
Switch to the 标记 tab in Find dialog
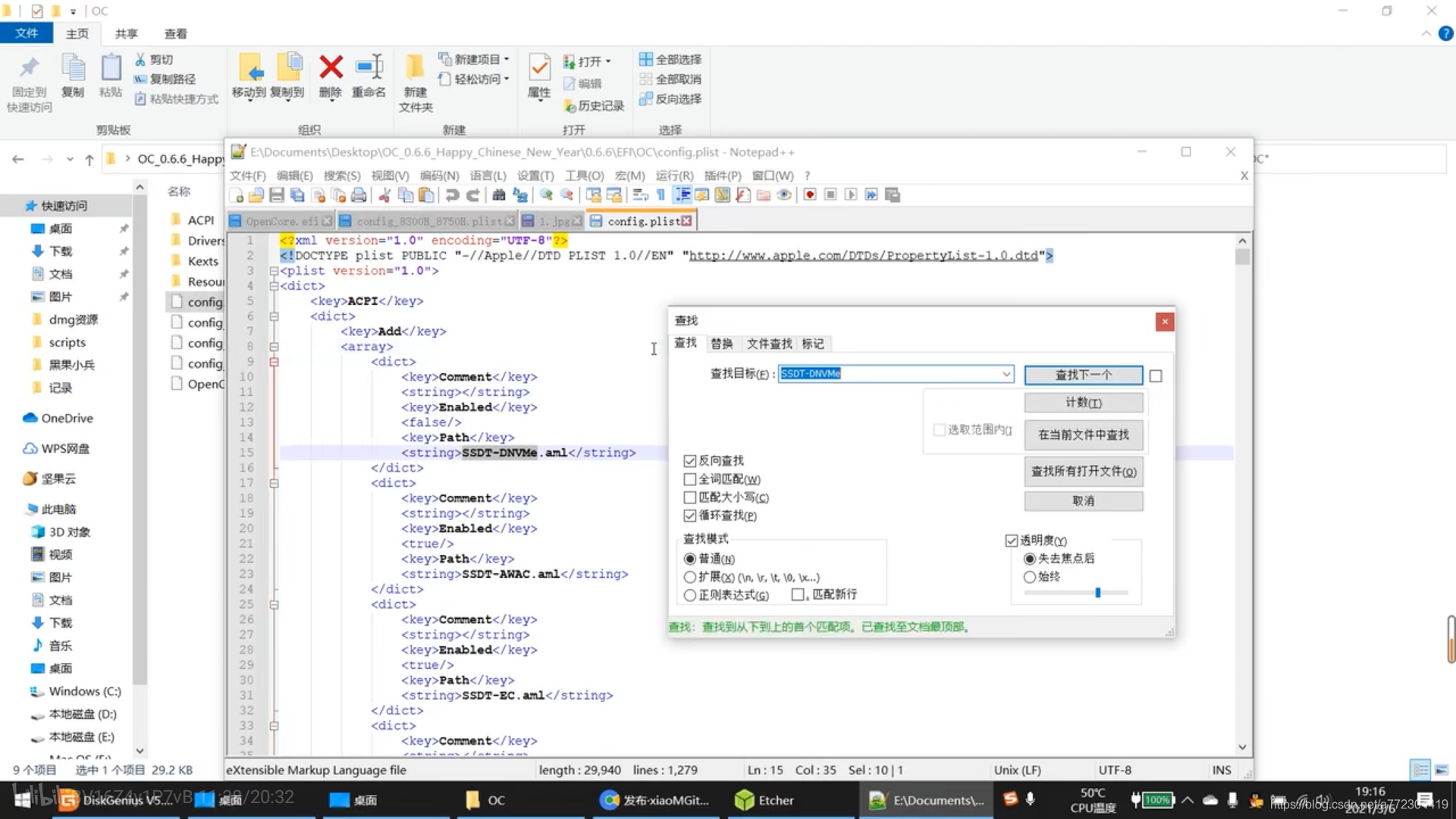coord(813,344)
